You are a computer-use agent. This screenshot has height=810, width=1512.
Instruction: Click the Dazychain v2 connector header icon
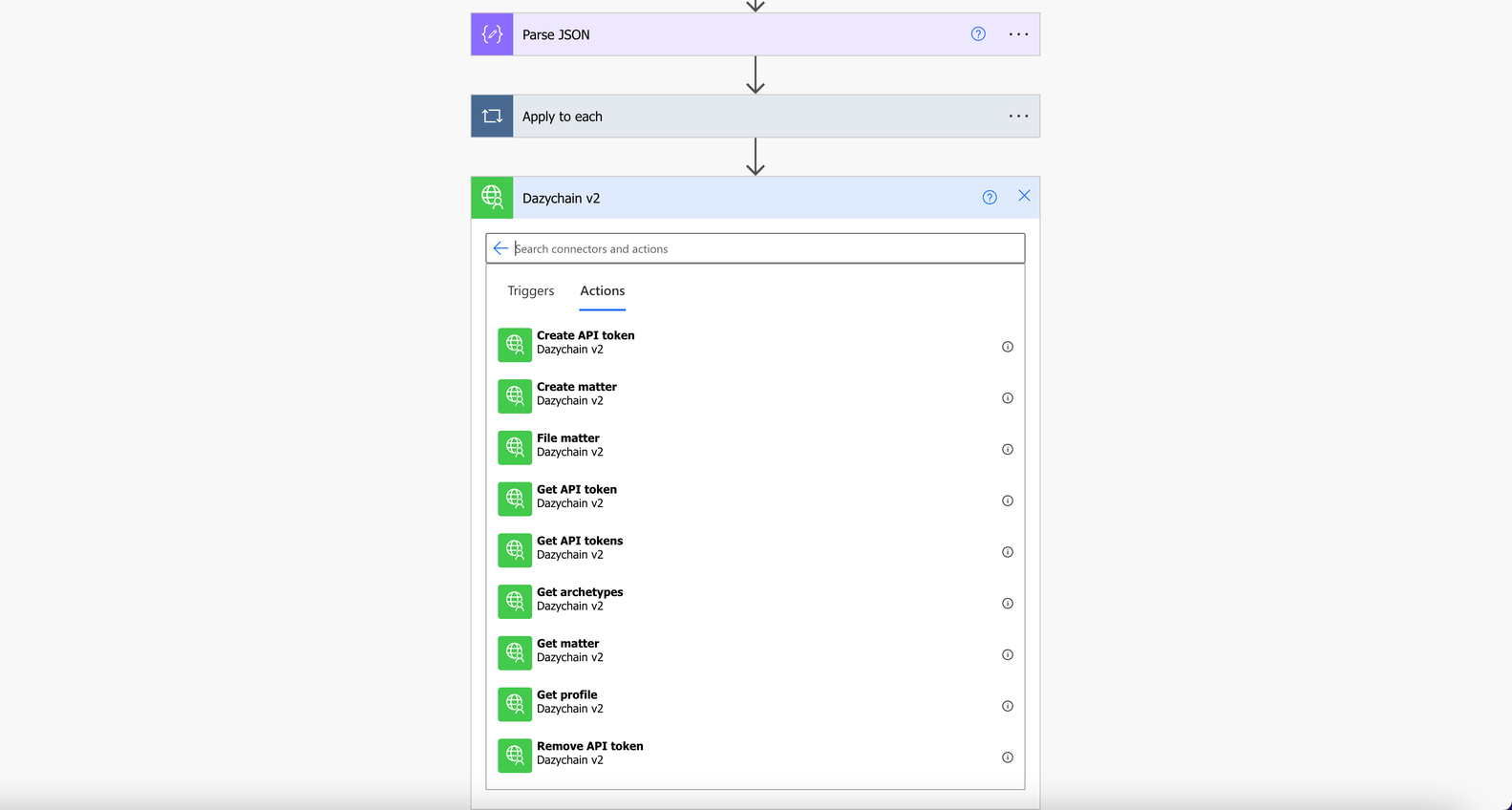click(492, 198)
